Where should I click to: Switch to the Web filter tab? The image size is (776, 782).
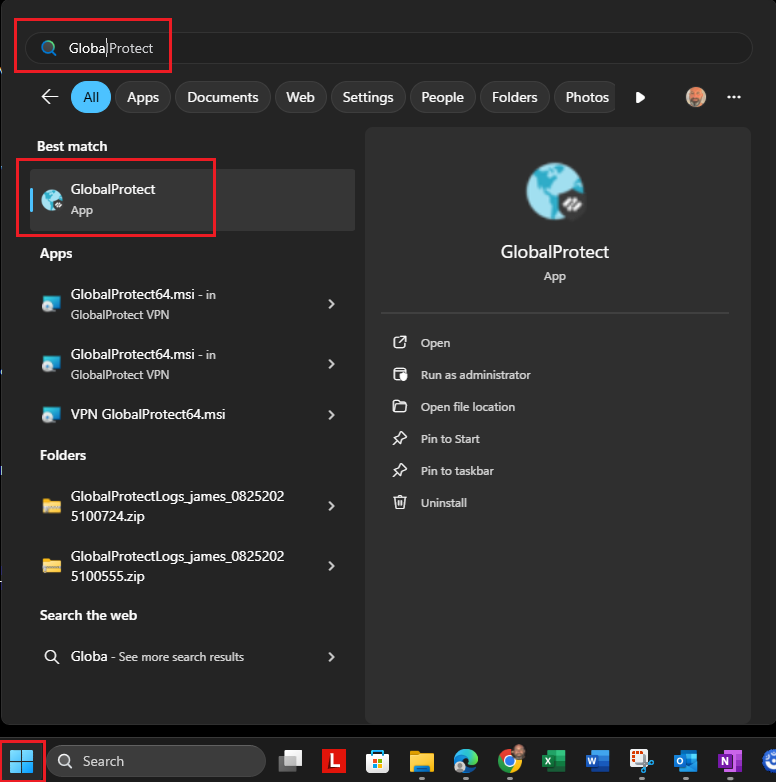point(300,97)
